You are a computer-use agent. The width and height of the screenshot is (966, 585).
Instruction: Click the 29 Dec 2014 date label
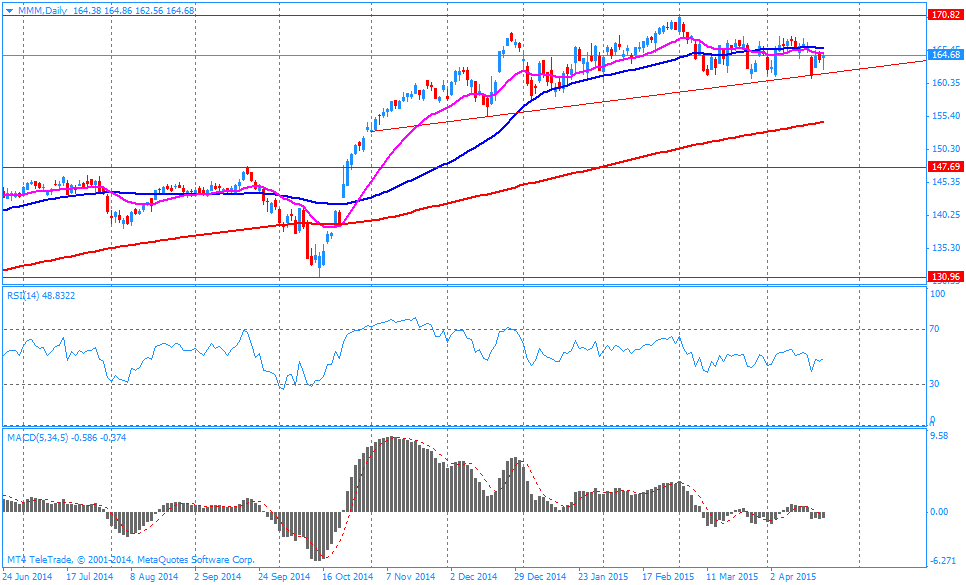point(540,577)
